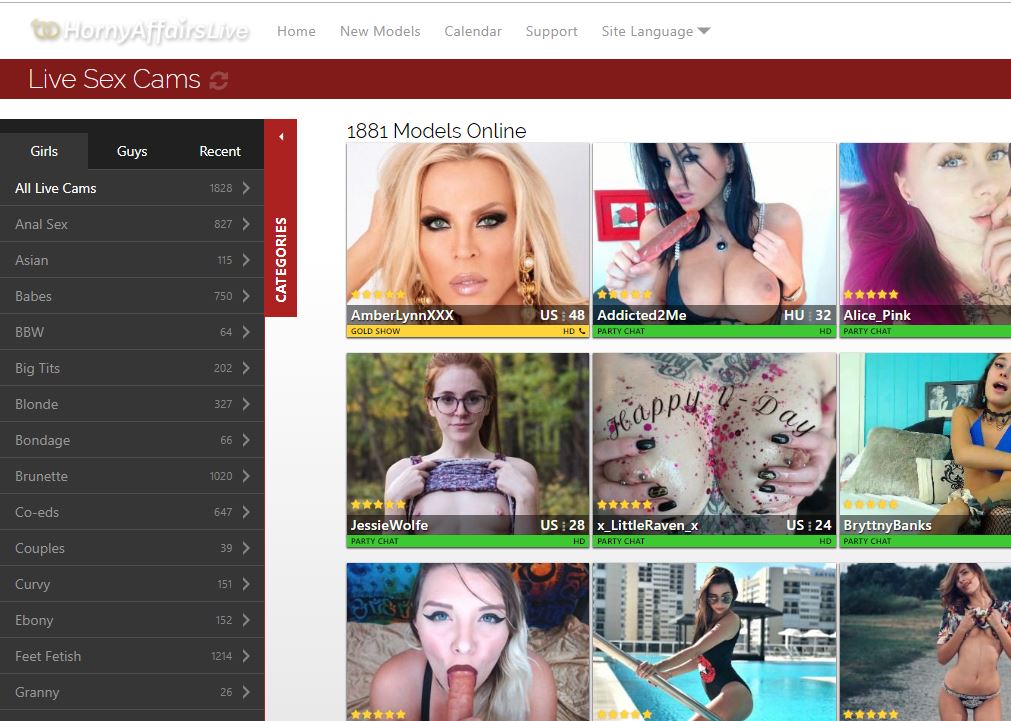
Task: Click the AmberLynnXXX name label
Action: (402, 315)
